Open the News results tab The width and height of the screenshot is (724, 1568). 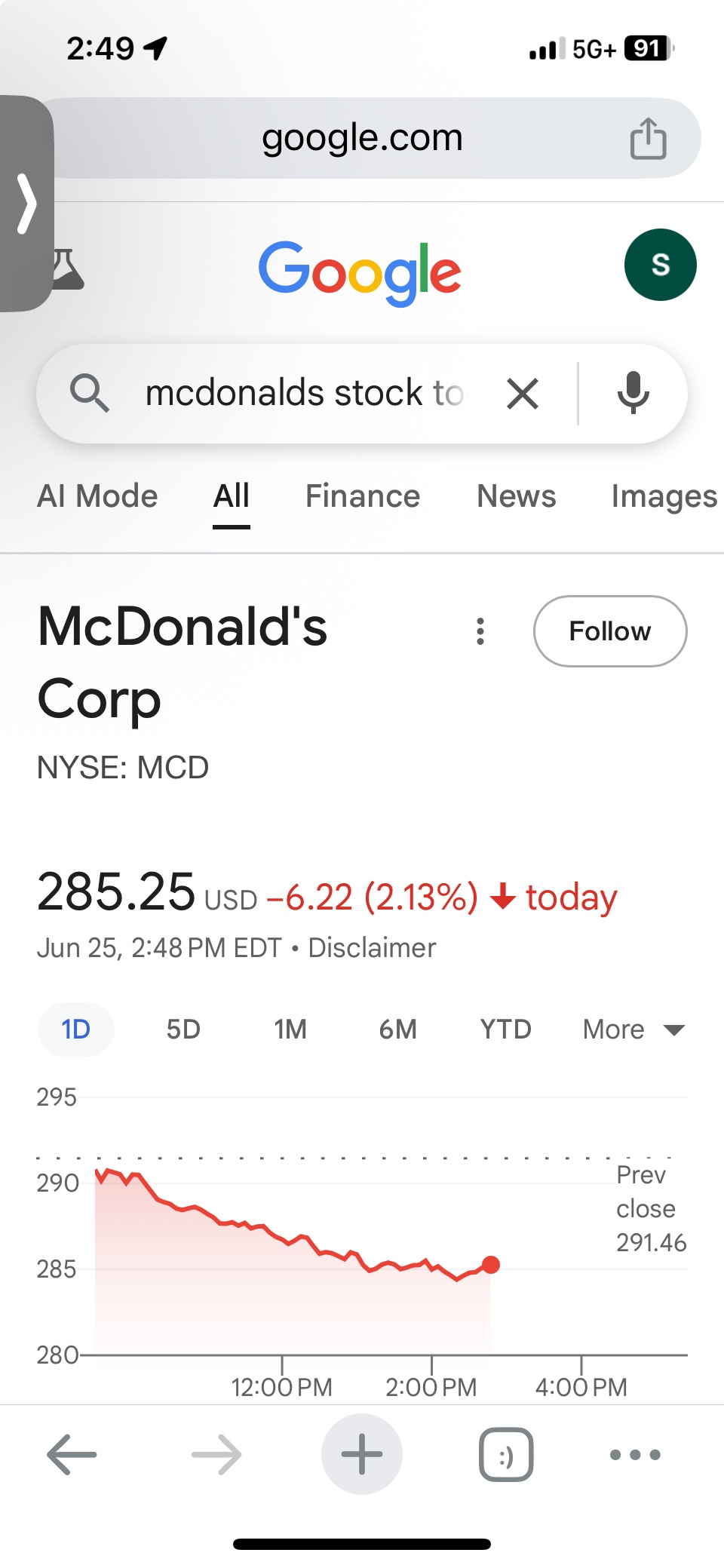pos(516,496)
